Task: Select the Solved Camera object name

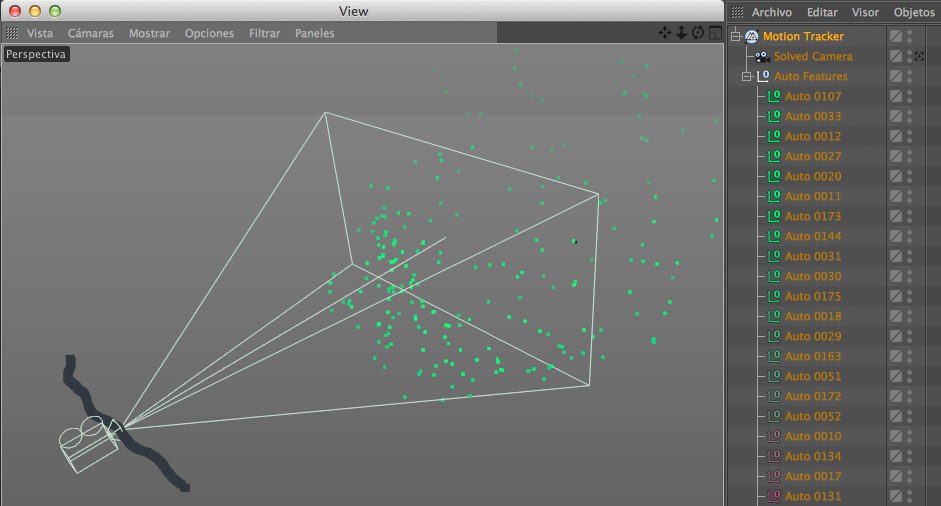Action: [813, 56]
